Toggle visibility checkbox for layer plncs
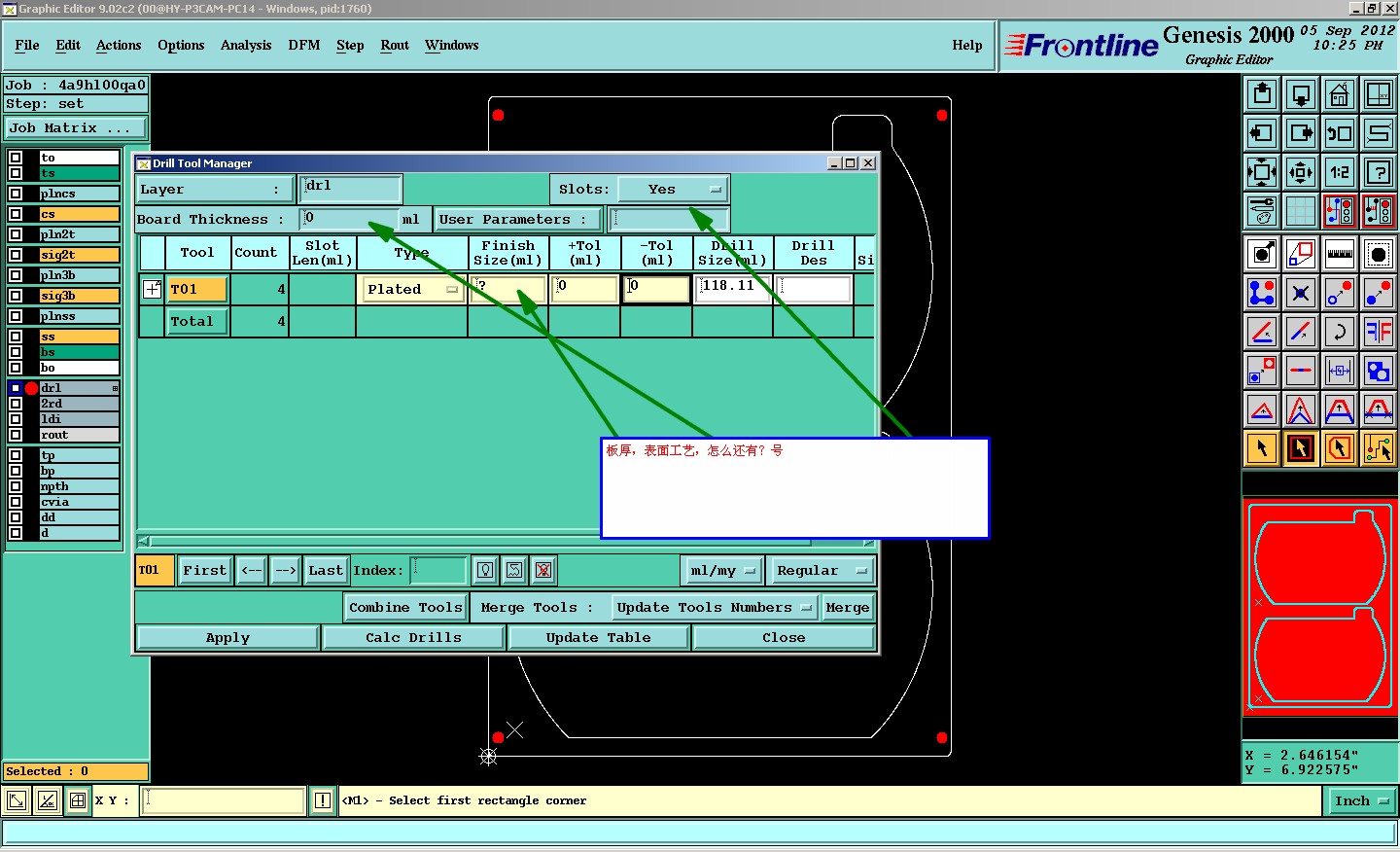 [16, 194]
